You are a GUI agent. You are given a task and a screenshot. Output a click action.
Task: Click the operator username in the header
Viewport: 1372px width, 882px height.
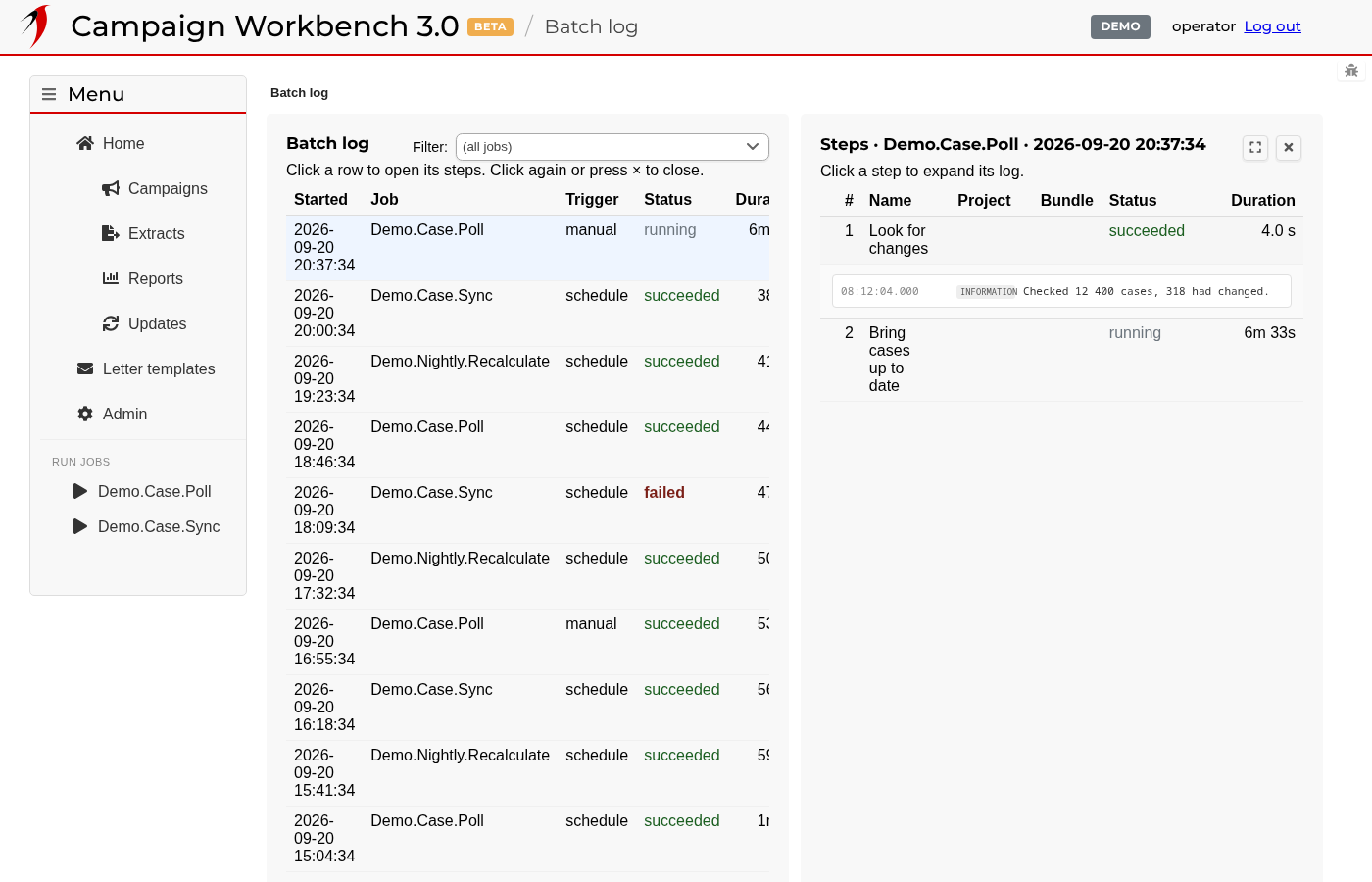pos(1203,26)
